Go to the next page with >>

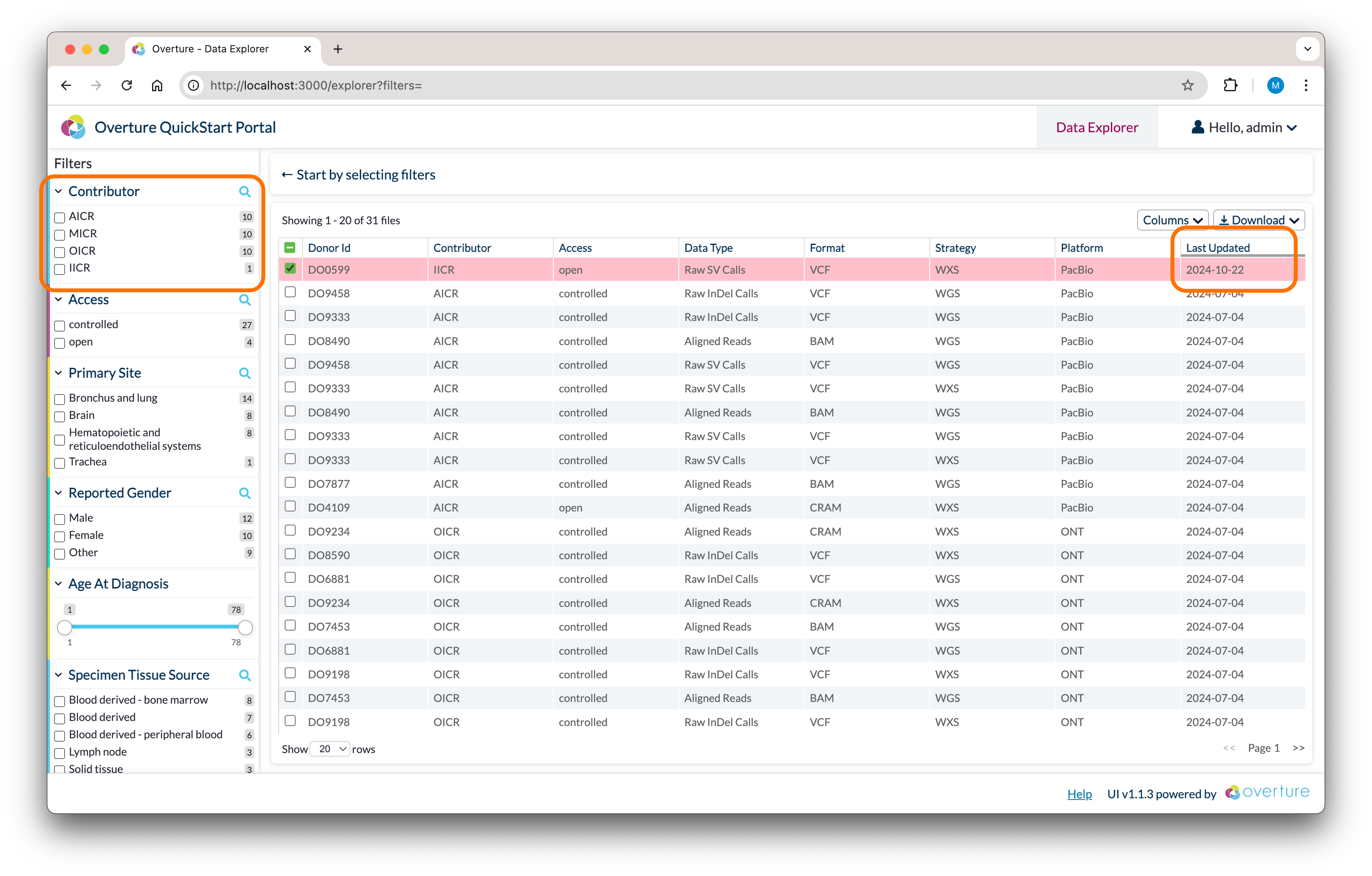[1298, 748]
